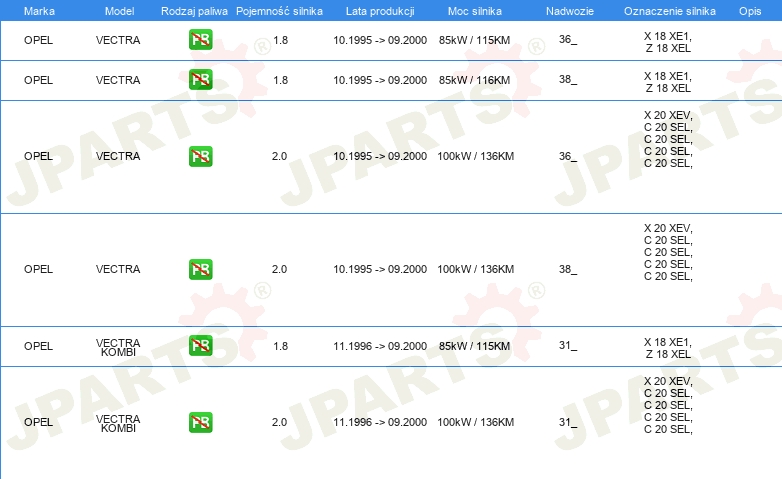Select VECTRA model in the 2.0 38_ row

pyautogui.click(x=118, y=269)
